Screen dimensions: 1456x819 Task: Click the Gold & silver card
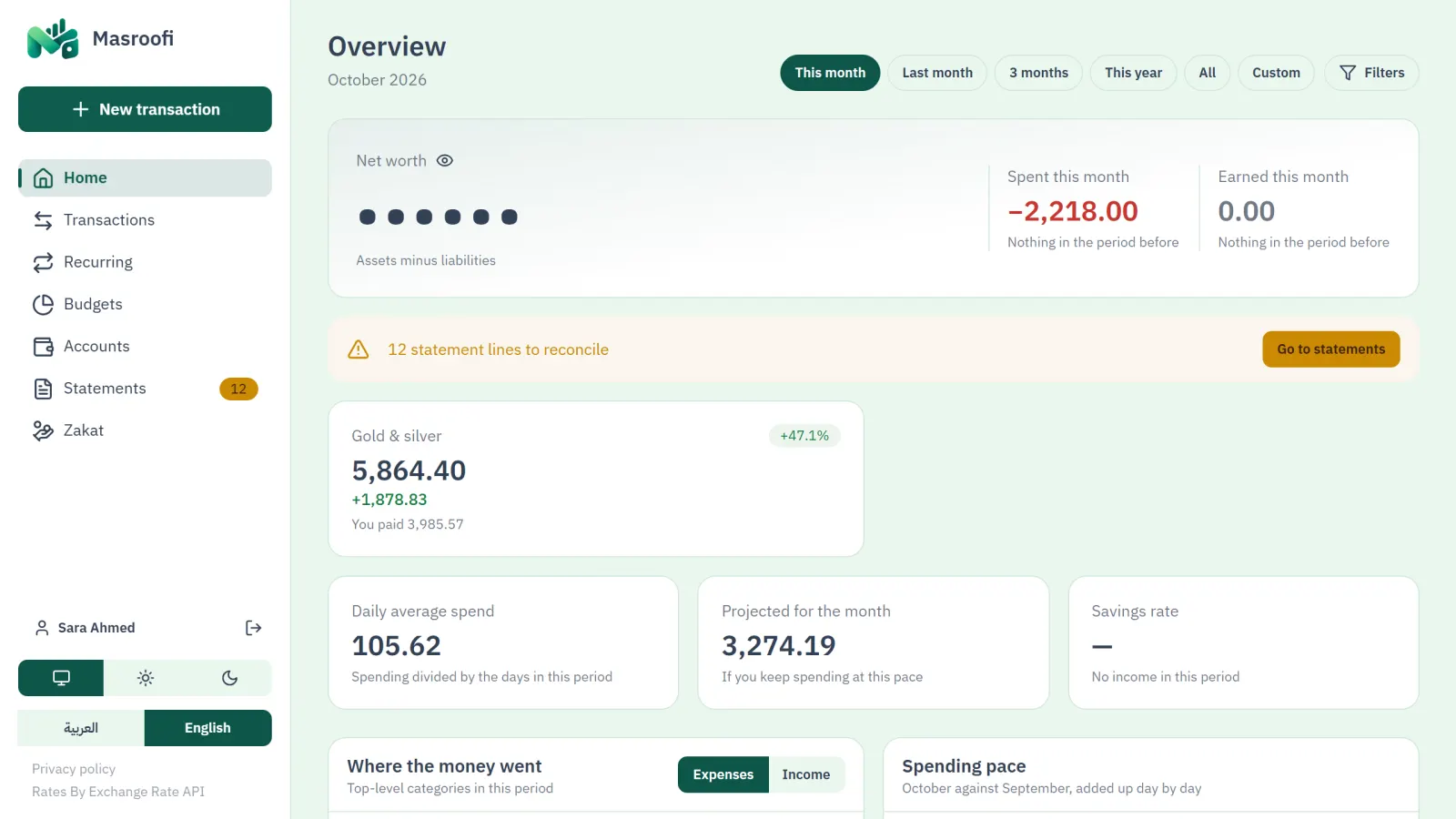pos(595,479)
